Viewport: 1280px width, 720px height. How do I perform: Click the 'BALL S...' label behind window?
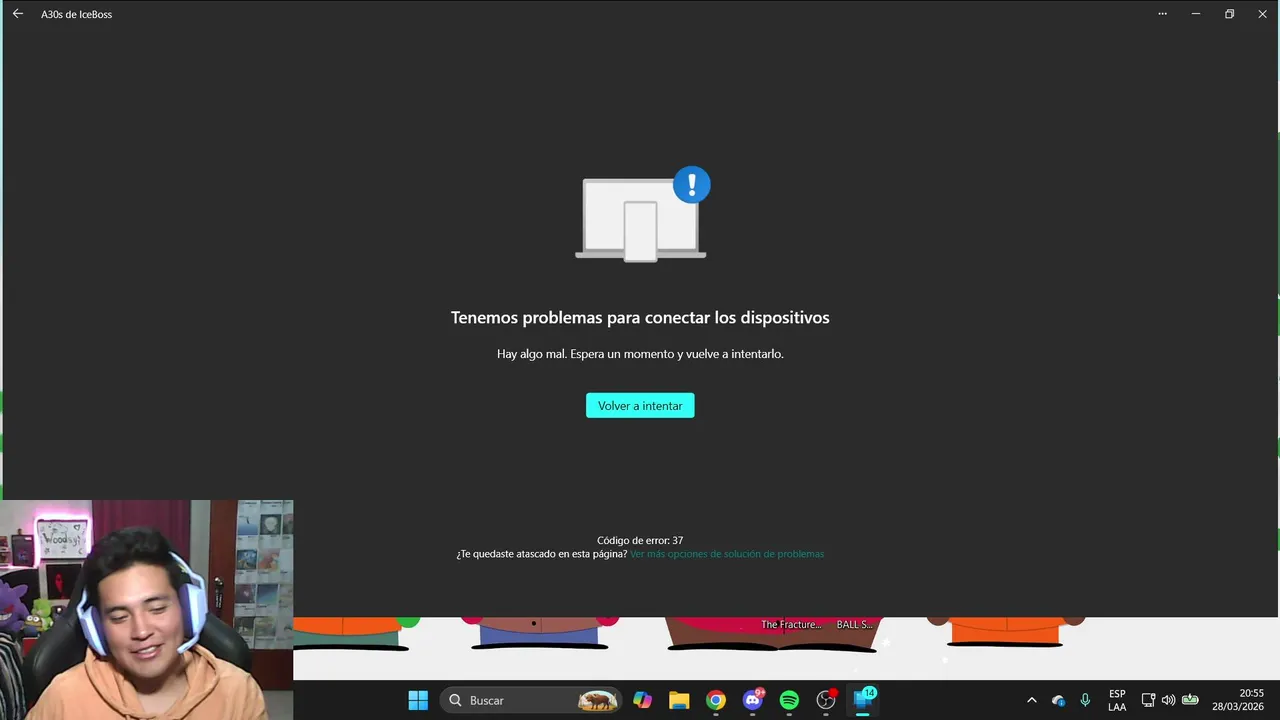854,624
